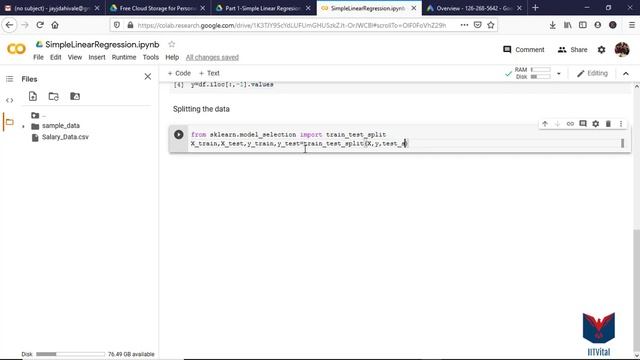Click the notebook title SimpleLinearRegression.ipynb
The image size is (640, 360).
[102, 44]
